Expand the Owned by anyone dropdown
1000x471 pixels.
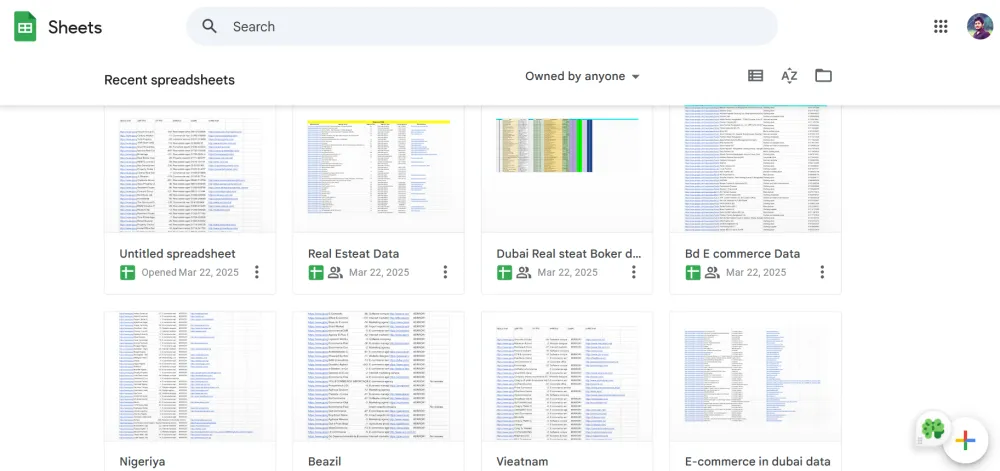point(582,76)
